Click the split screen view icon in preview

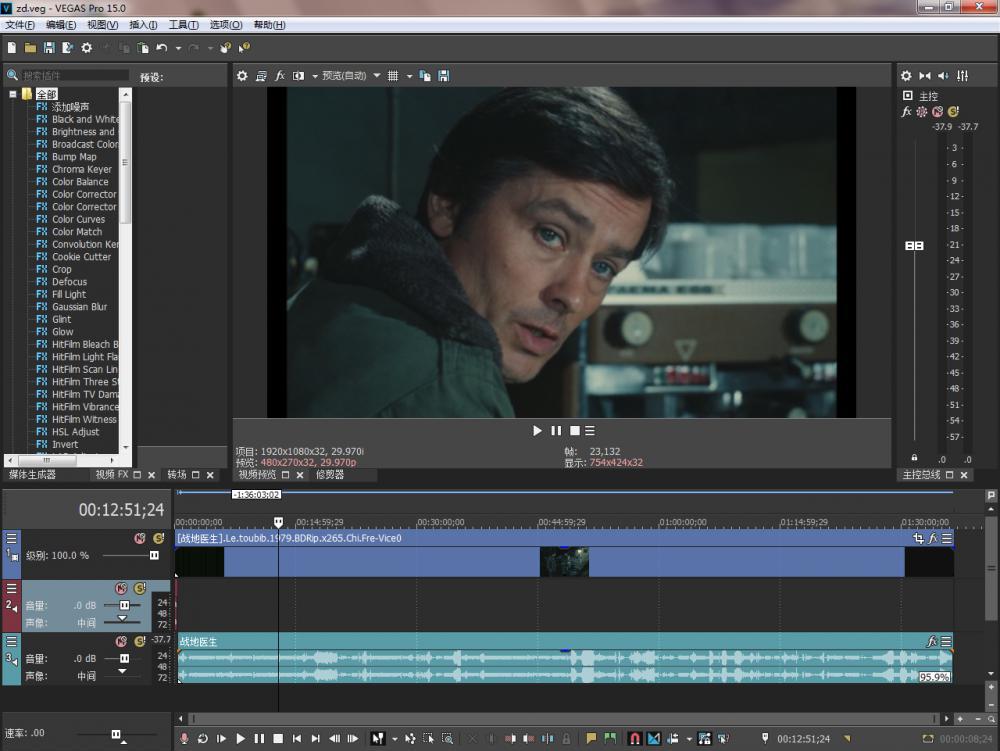[x=298, y=76]
